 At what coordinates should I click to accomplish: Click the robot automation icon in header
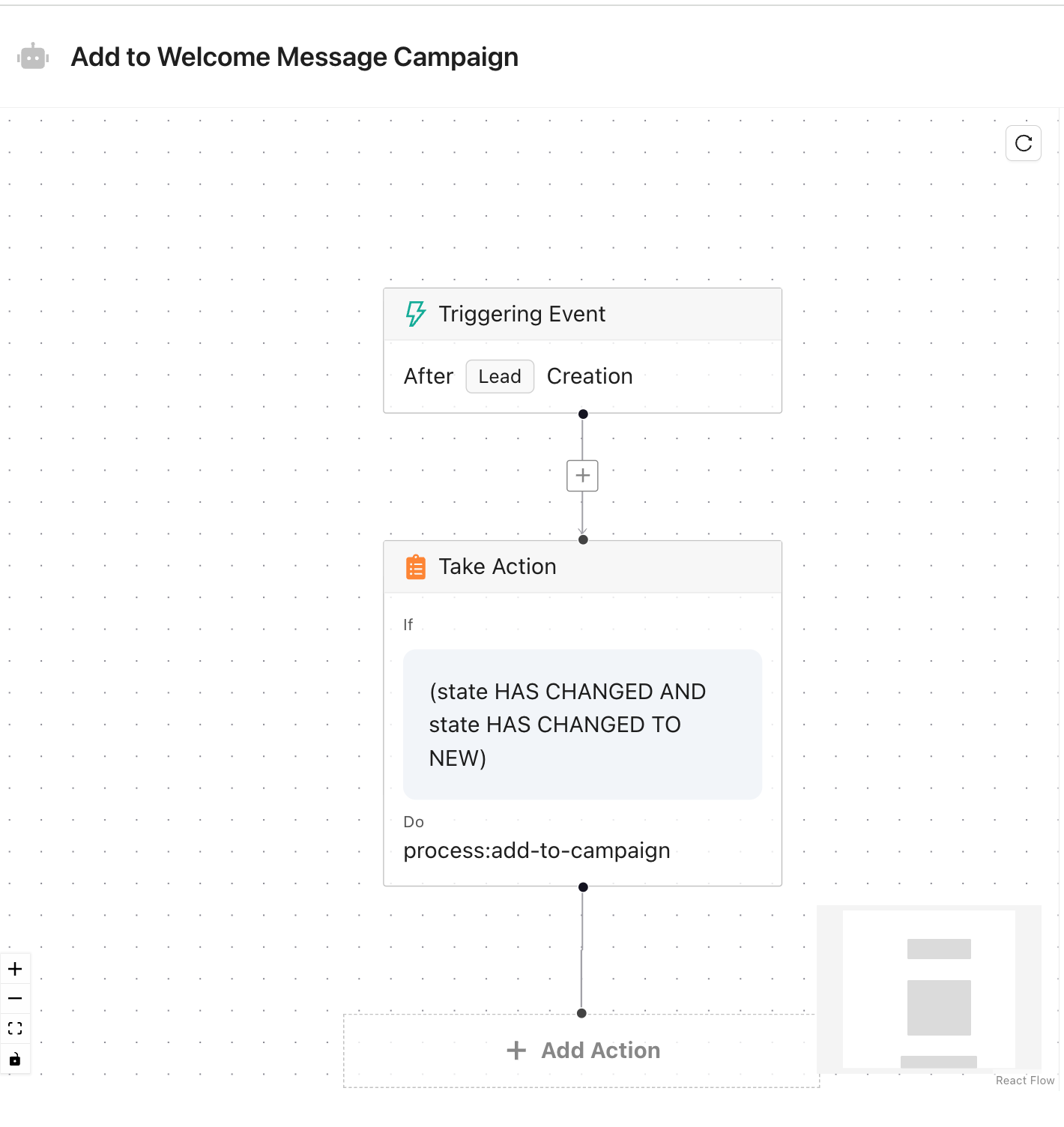[33, 57]
